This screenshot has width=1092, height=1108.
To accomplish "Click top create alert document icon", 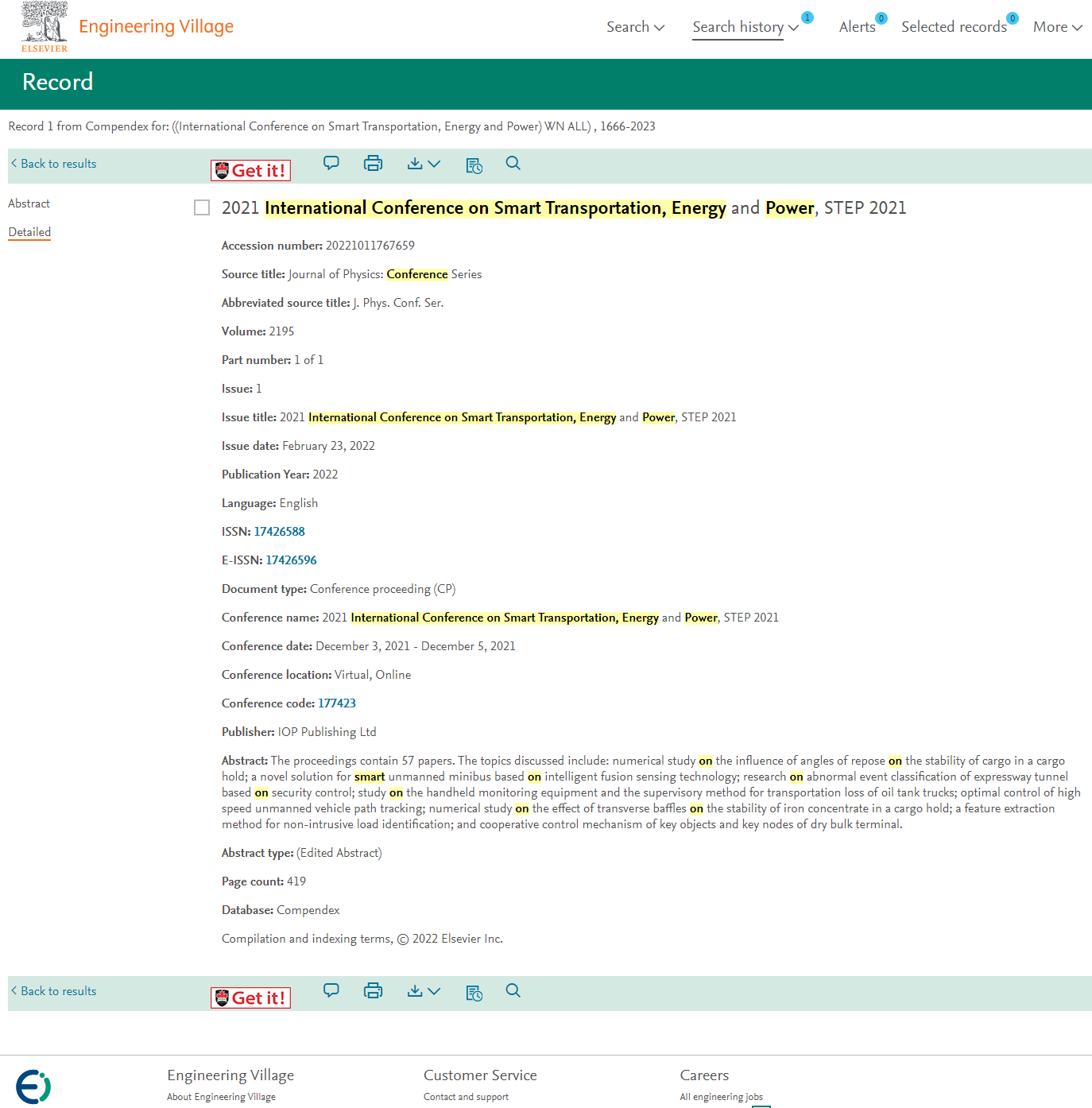I will [x=474, y=165].
